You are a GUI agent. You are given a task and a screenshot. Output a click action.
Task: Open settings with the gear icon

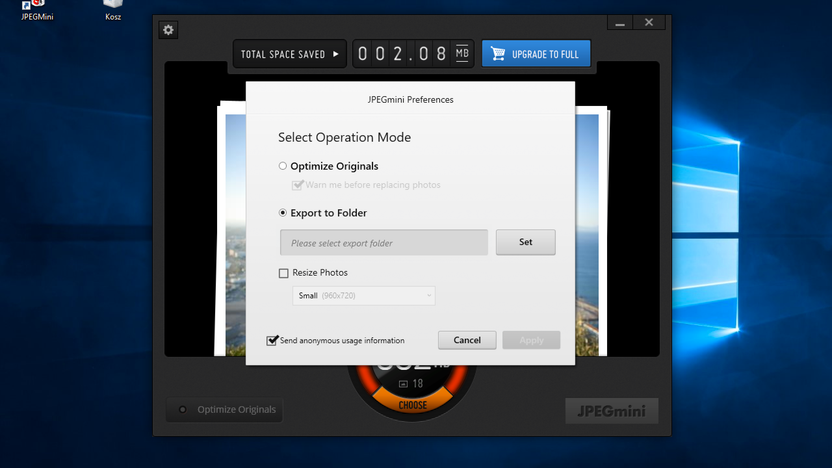pos(168,30)
